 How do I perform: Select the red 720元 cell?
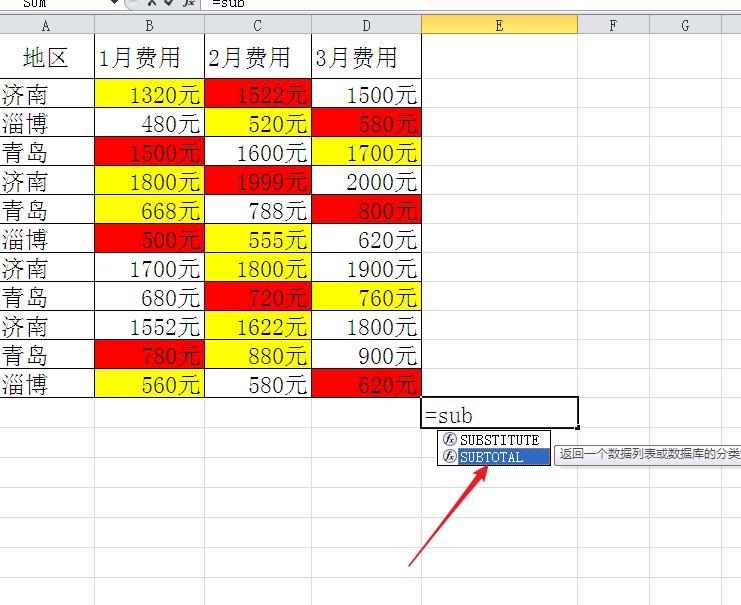(258, 296)
